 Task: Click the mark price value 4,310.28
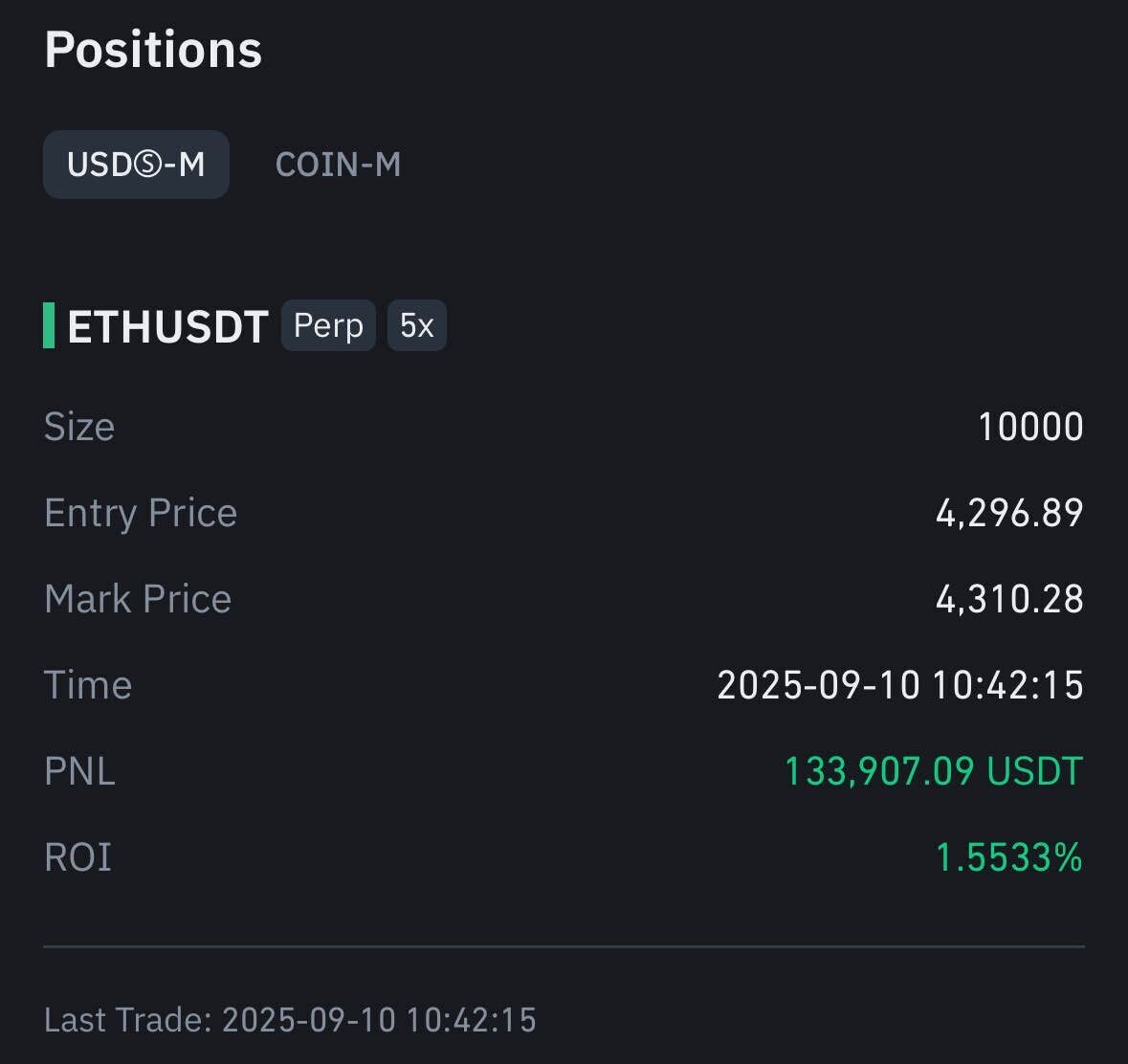1008,599
